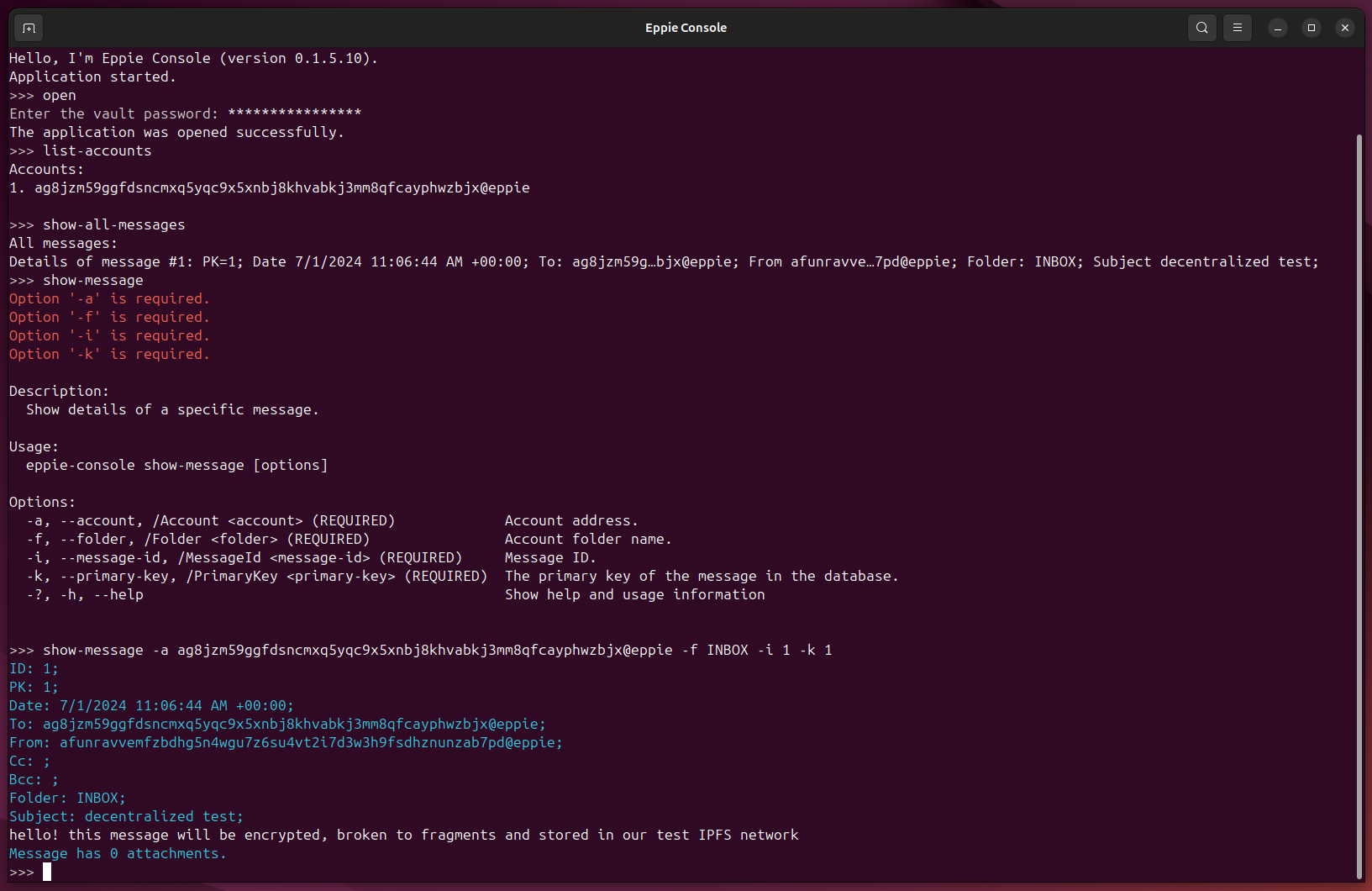Click the terminal vertical scrollbar
This screenshot has width=1372, height=891.
coord(1359,506)
